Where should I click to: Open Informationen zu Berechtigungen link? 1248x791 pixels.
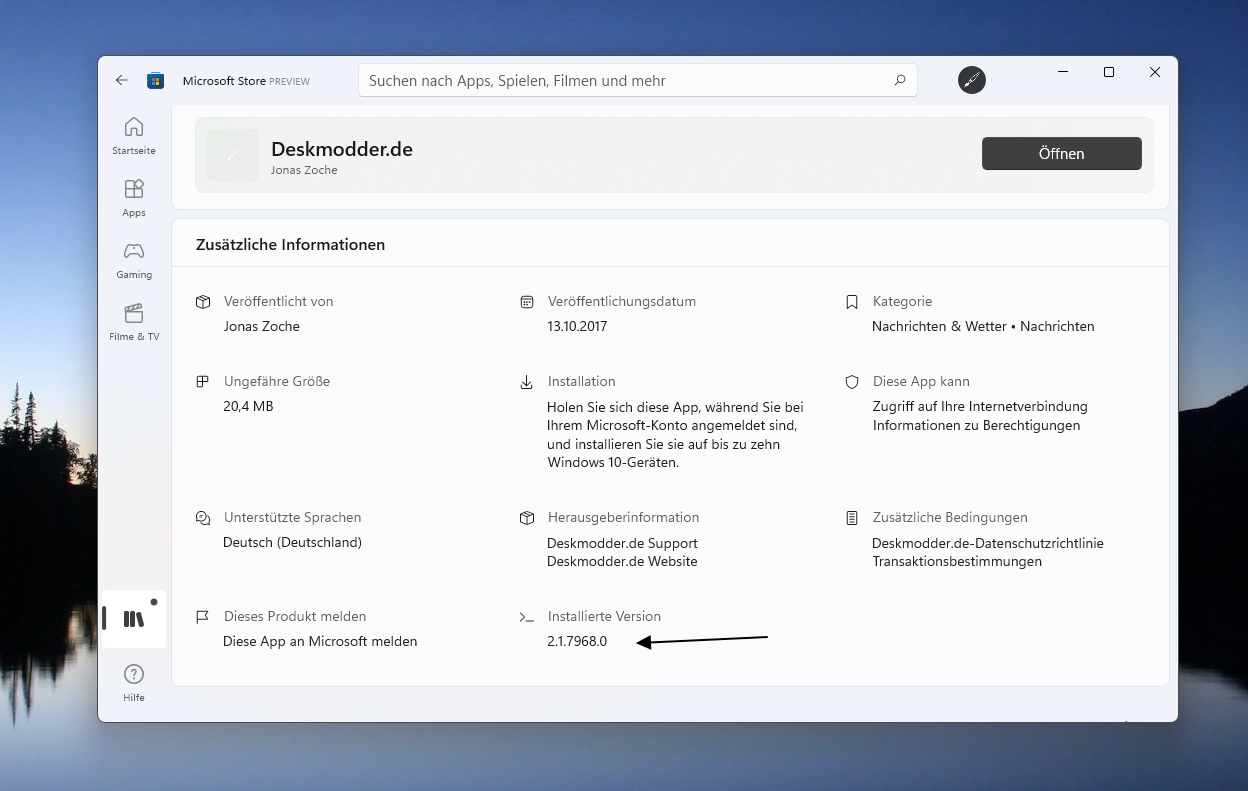pos(976,425)
